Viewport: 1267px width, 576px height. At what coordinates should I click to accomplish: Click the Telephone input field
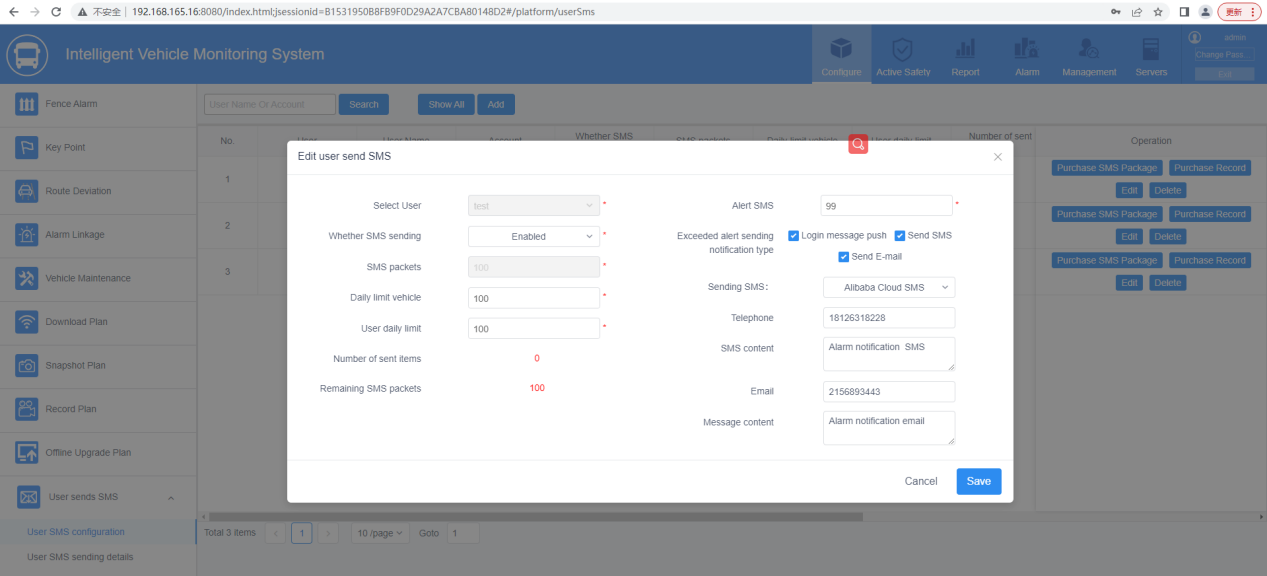(x=889, y=317)
